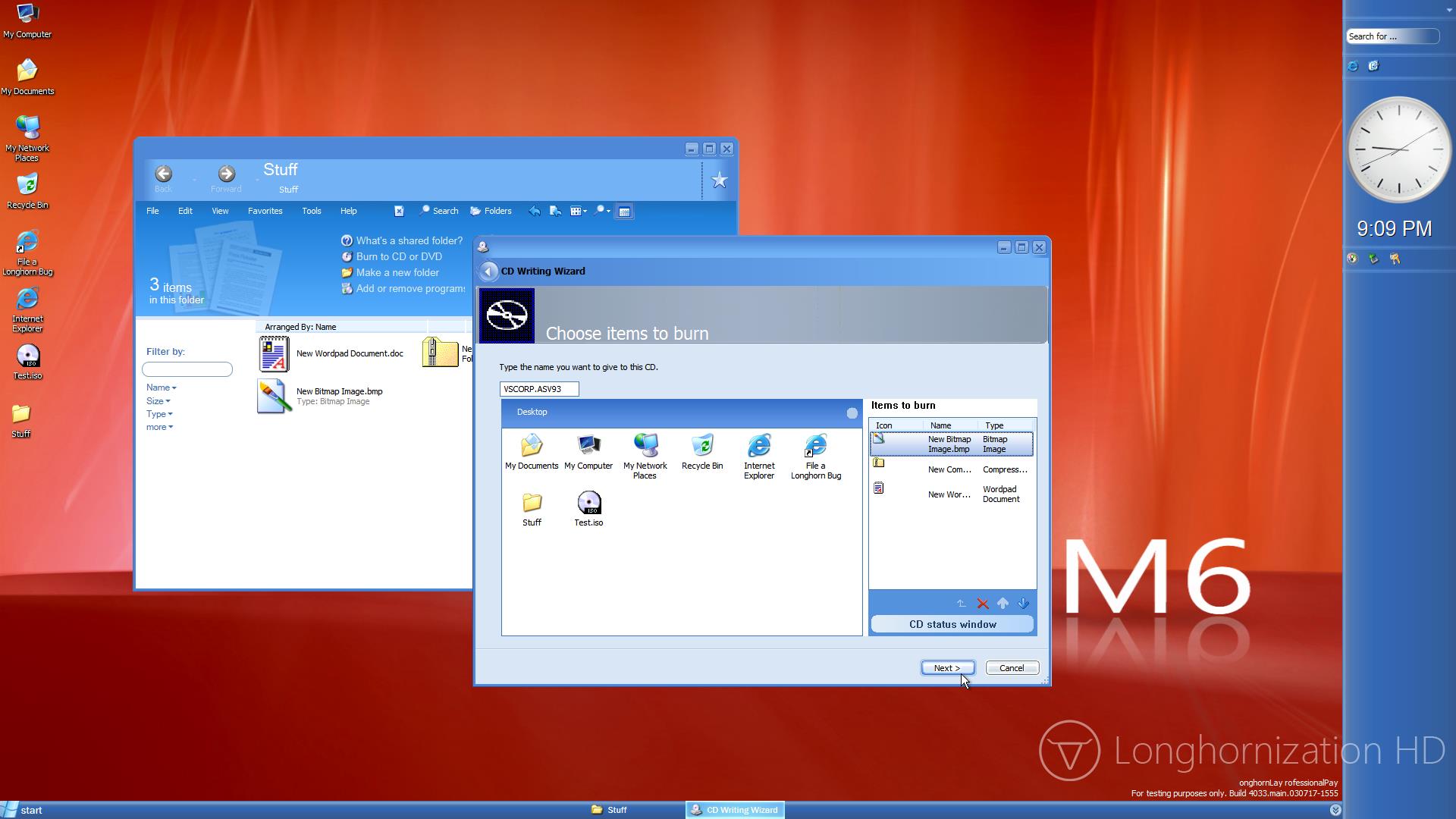Image resolution: width=1456 pixels, height=819 pixels.
Task: Click the favorites star in Stuff window
Action: tap(719, 180)
